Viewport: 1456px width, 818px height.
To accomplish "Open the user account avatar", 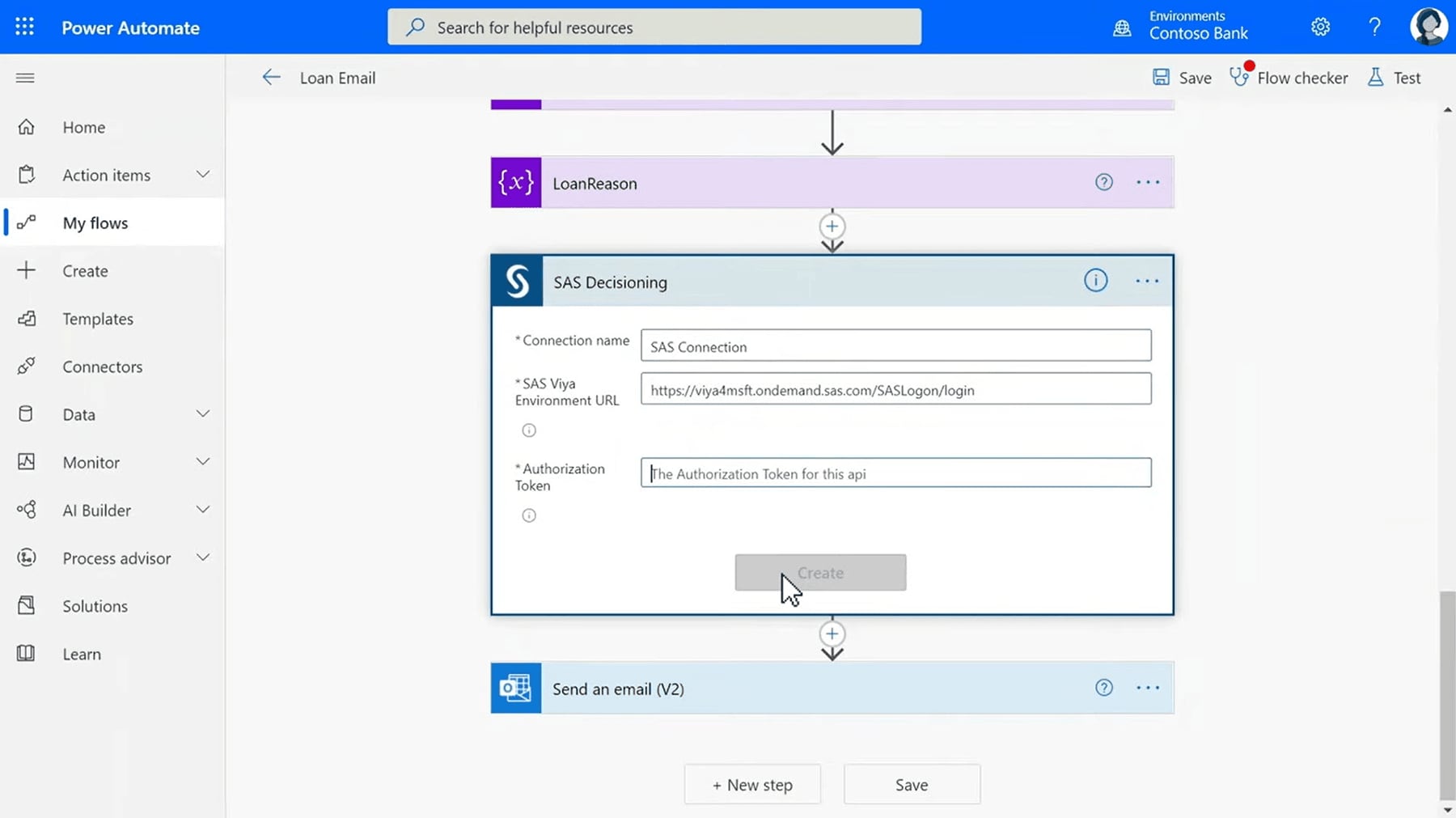I will coord(1428,27).
